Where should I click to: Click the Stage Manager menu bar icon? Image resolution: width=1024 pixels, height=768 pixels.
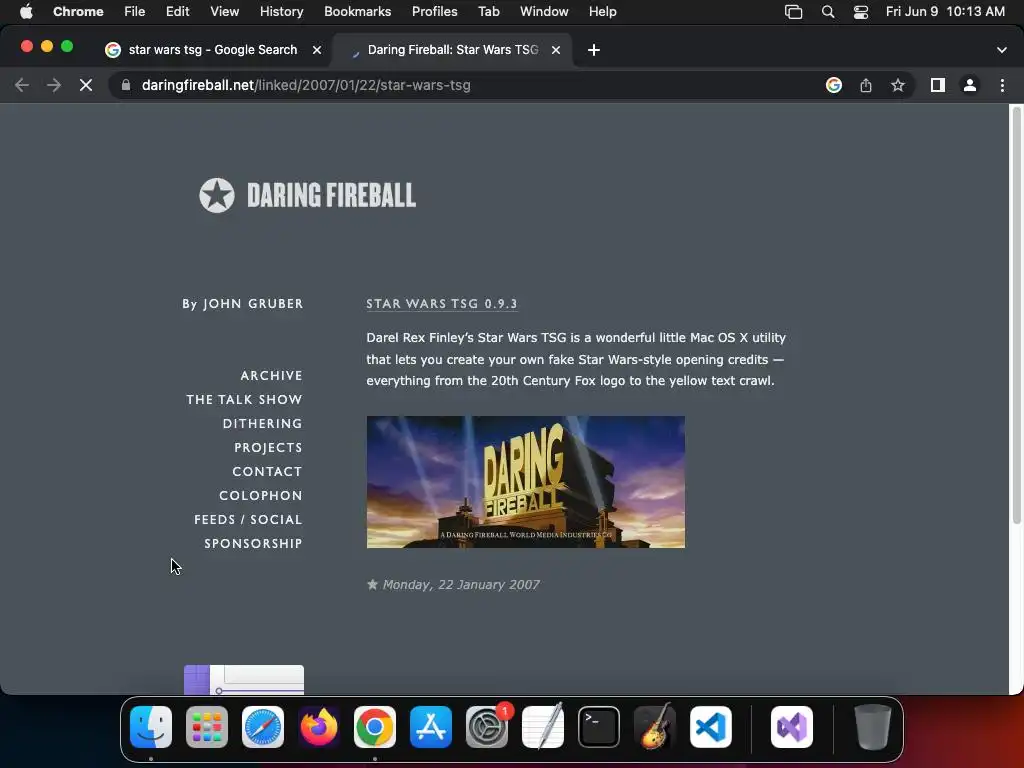(x=793, y=12)
